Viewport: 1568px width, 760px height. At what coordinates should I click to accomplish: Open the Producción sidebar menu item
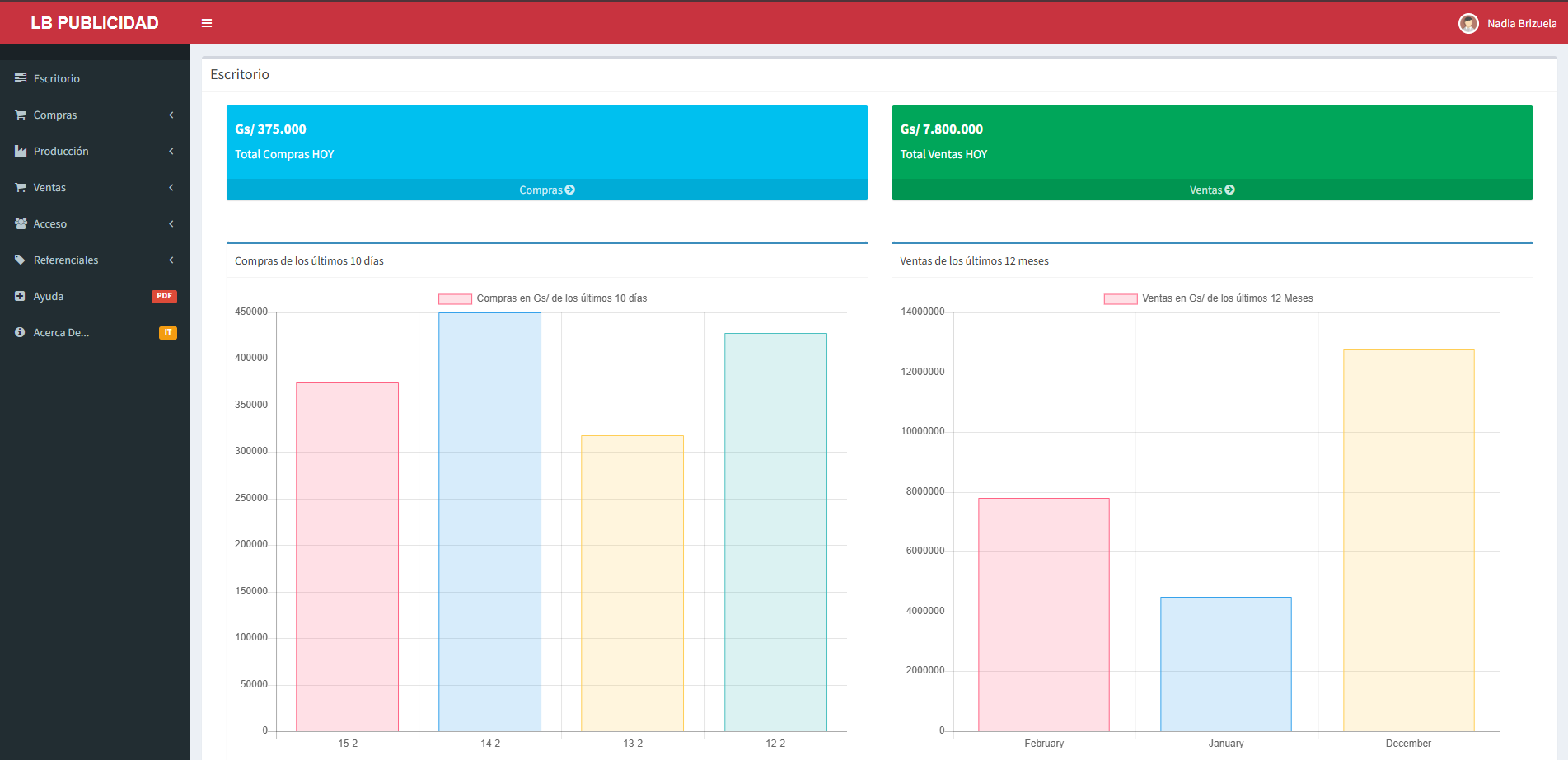click(x=61, y=151)
